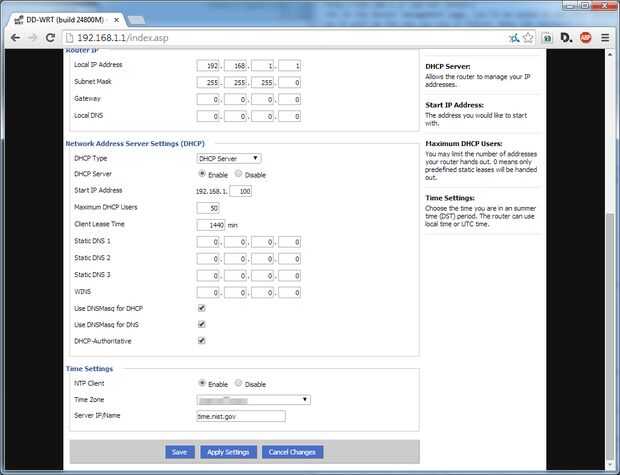Click the scrollbar up arrow
This screenshot has height=475, width=620.
(x=611, y=54)
